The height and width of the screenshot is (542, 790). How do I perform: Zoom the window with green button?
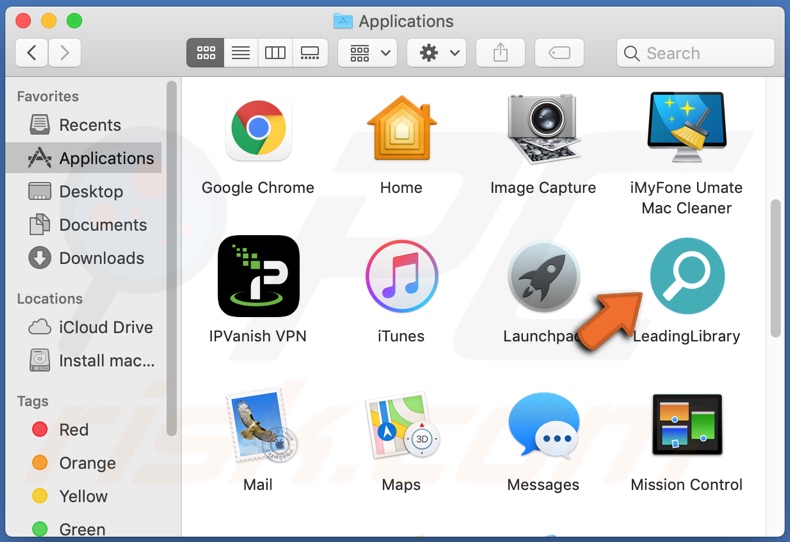[75, 21]
